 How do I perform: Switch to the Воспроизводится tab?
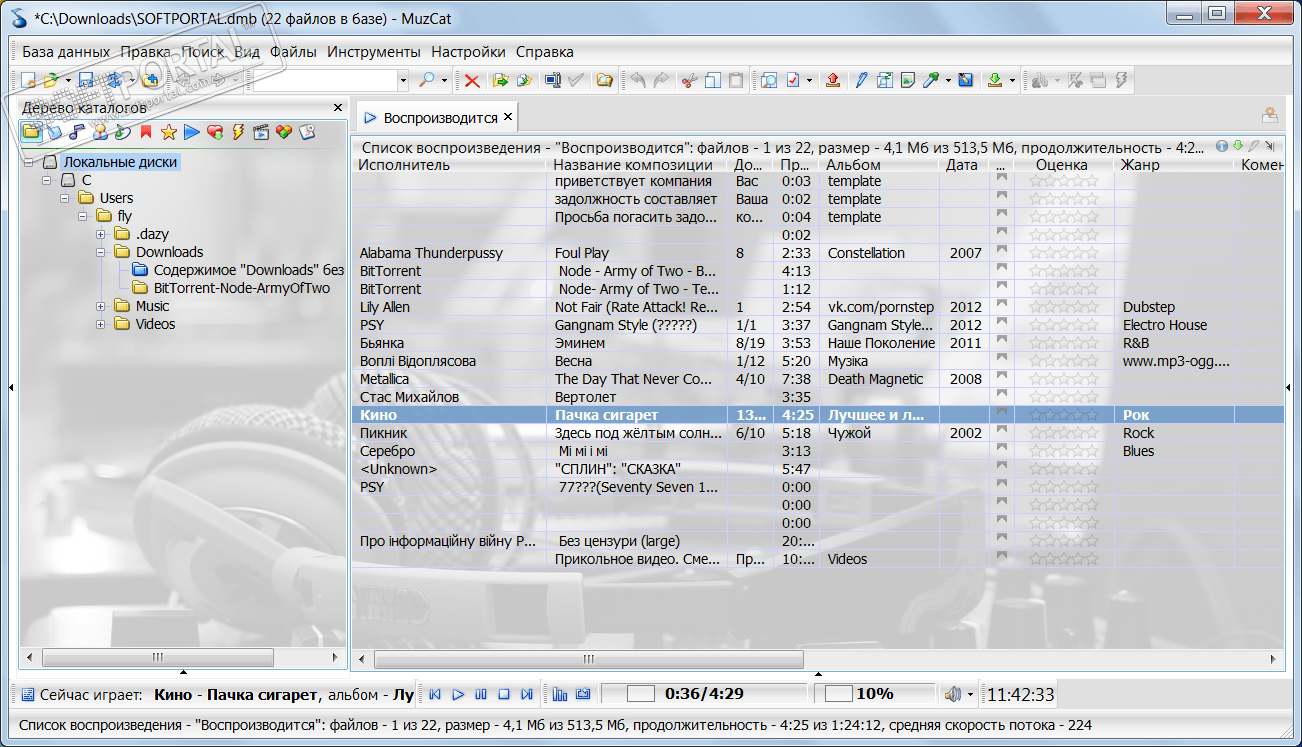tap(438, 117)
